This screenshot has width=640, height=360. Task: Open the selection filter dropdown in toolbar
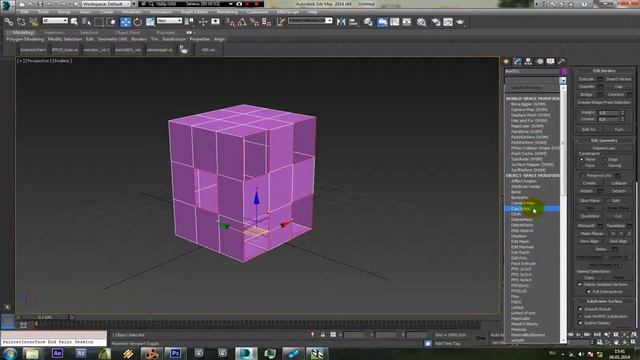[x=55, y=21]
